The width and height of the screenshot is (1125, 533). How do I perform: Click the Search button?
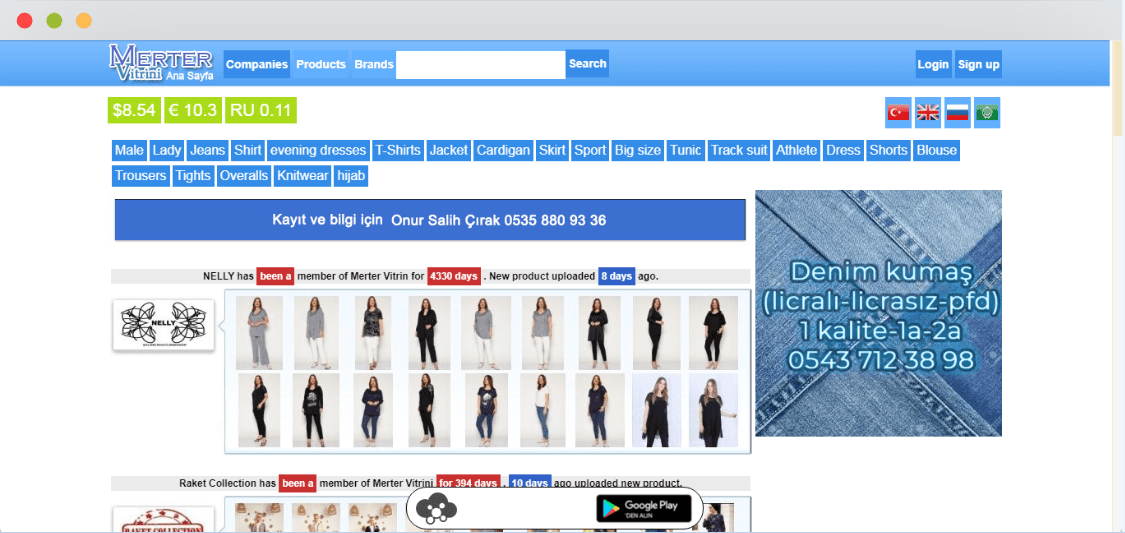coord(588,63)
